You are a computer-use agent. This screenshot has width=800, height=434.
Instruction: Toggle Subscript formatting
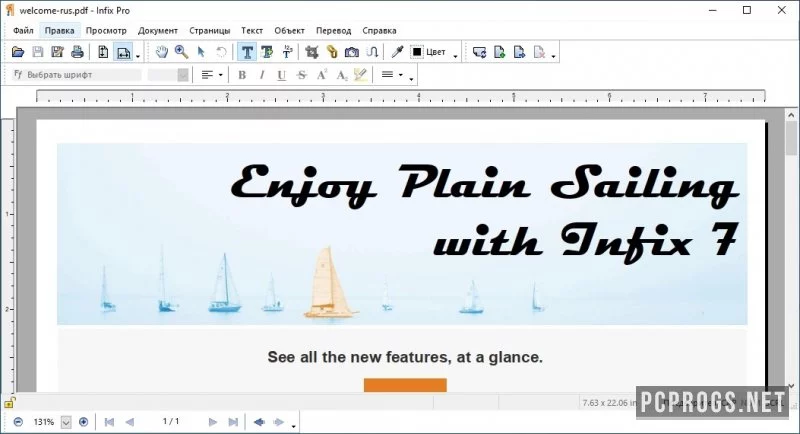pyautogui.click(x=341, y=75)
